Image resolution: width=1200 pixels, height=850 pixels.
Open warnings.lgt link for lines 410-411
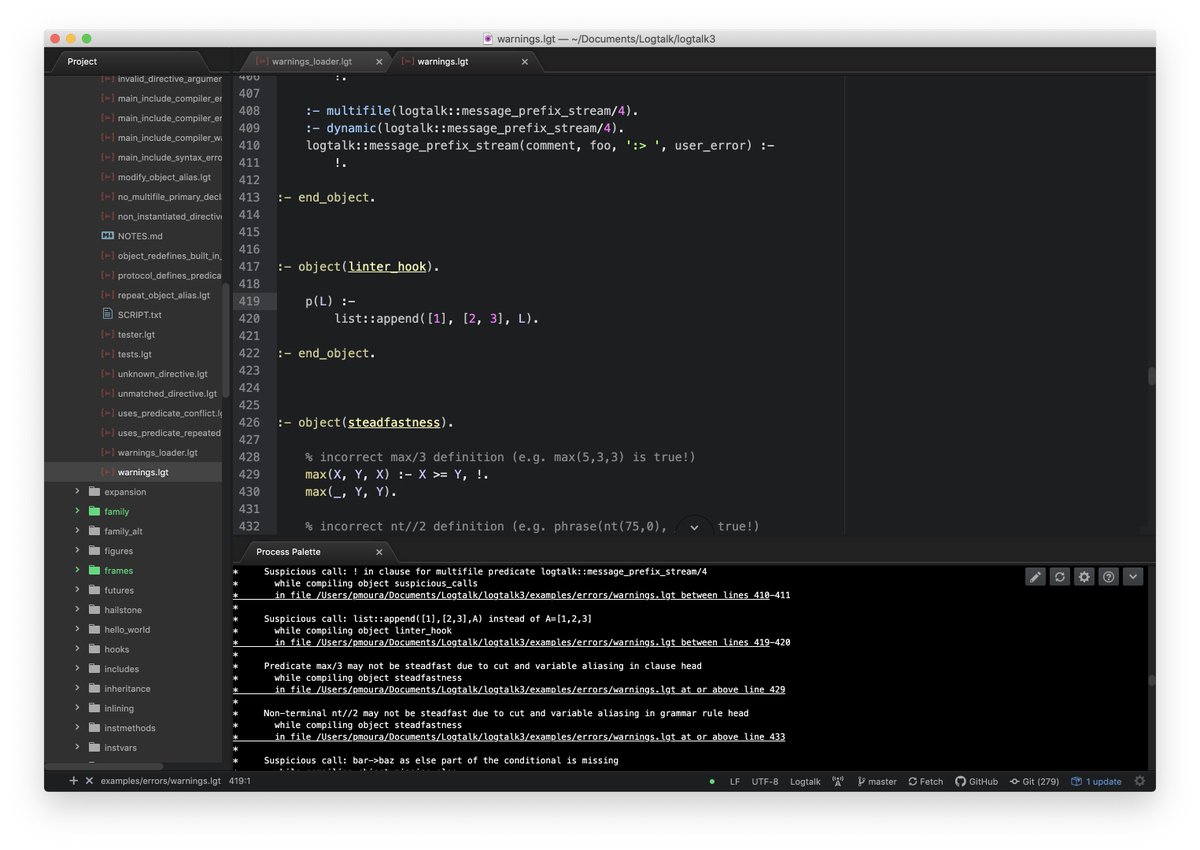pos(532,595)
